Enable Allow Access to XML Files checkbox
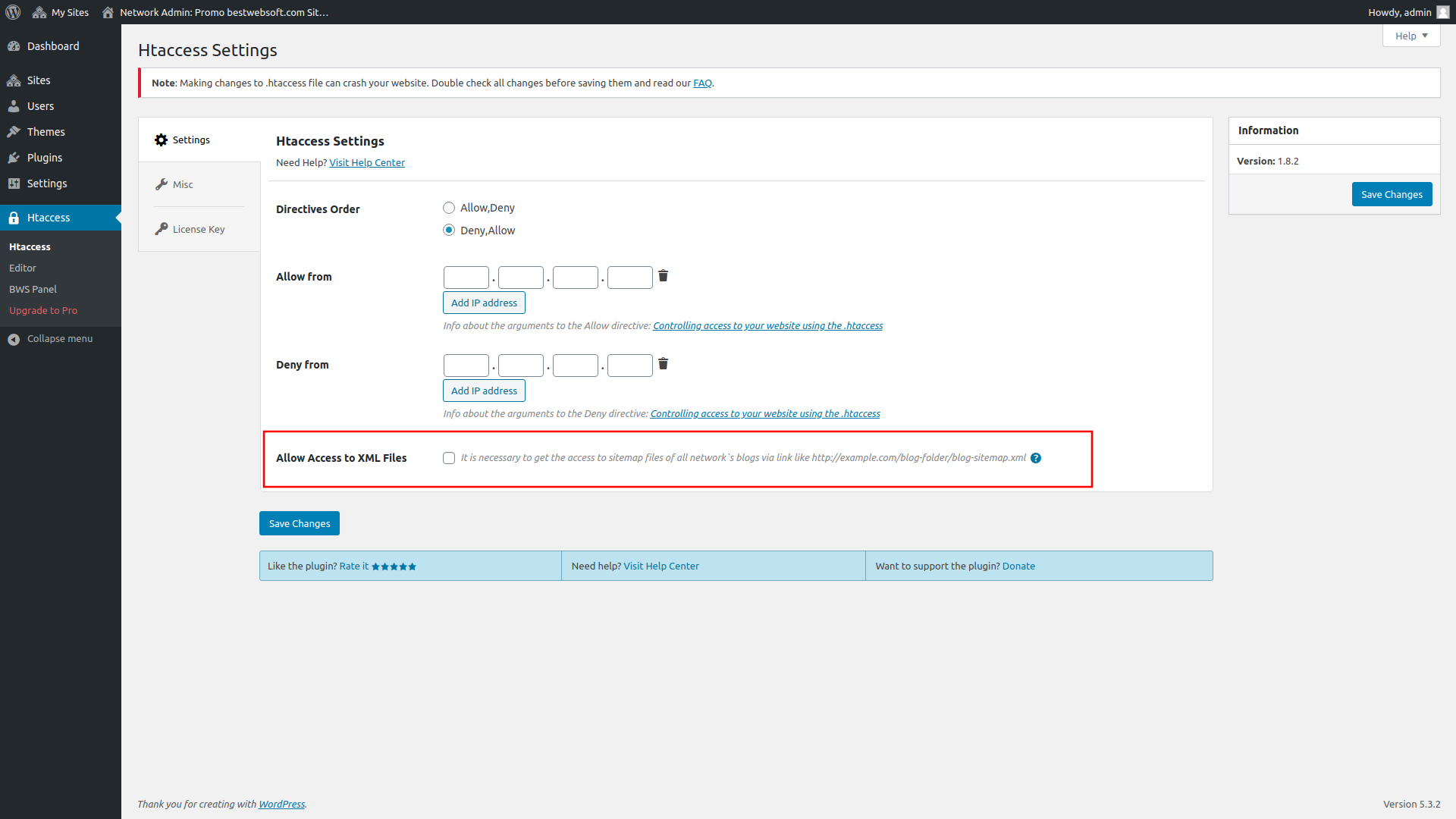This screenshot has width=1456, height=819. (449, 458)
